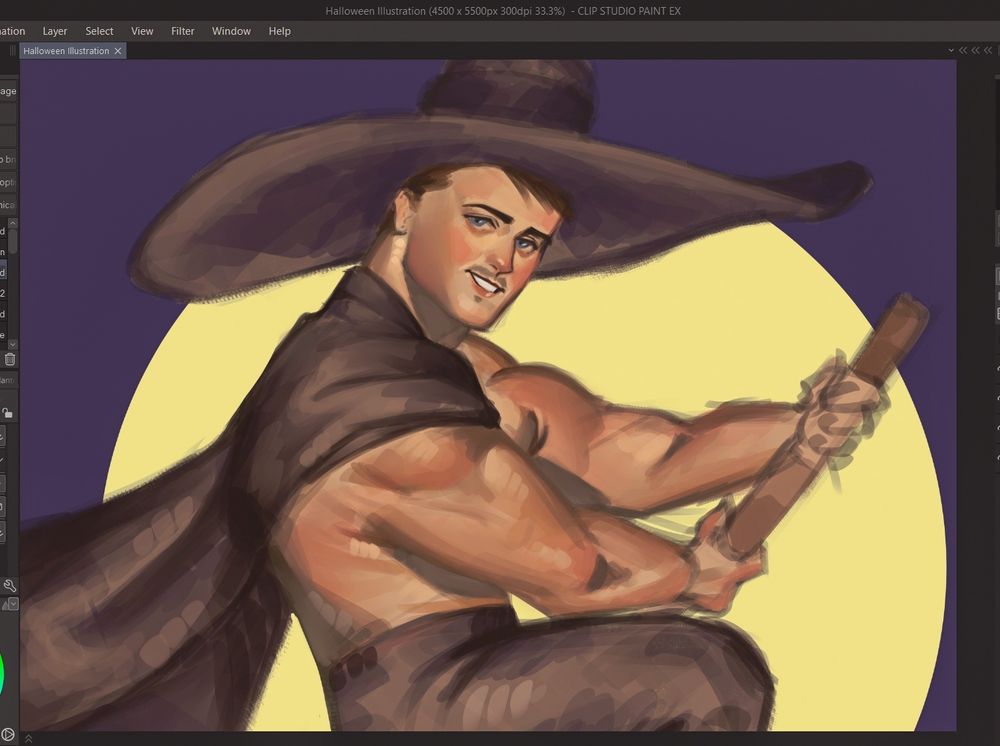Collapse right panels with the double-arrow icon
Image resolution: width=1000 pixels, height=746 pixels.
pos(965,50)
